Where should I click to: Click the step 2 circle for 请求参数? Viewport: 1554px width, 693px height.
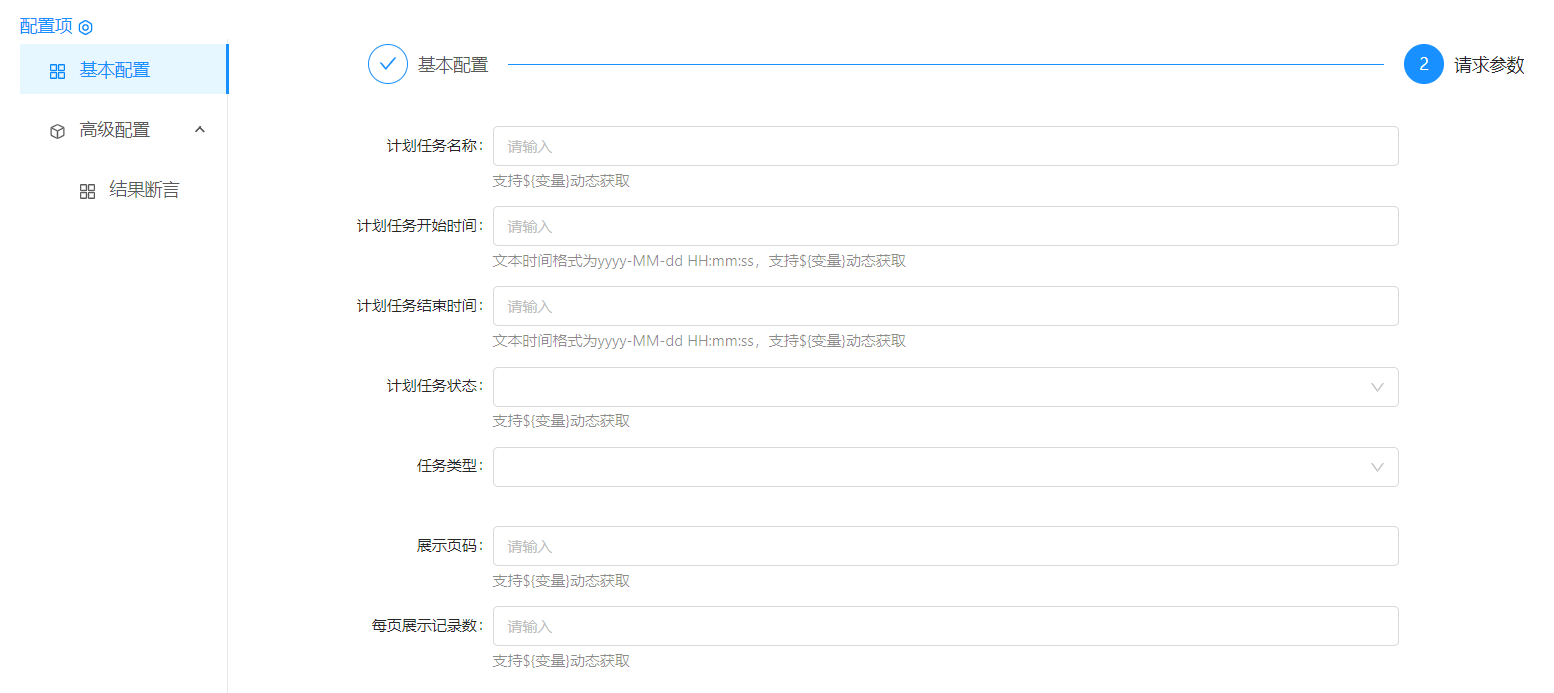(1423, 64)
